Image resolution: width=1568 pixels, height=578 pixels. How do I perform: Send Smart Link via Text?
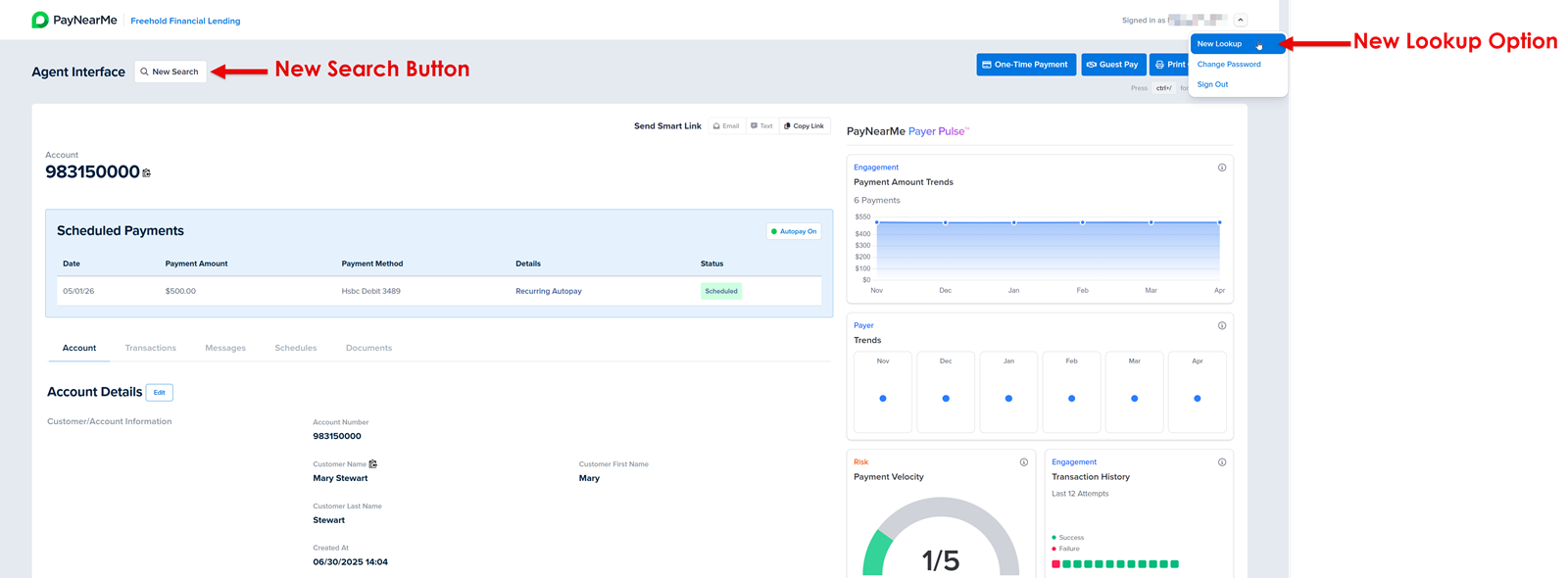[761, 126]
